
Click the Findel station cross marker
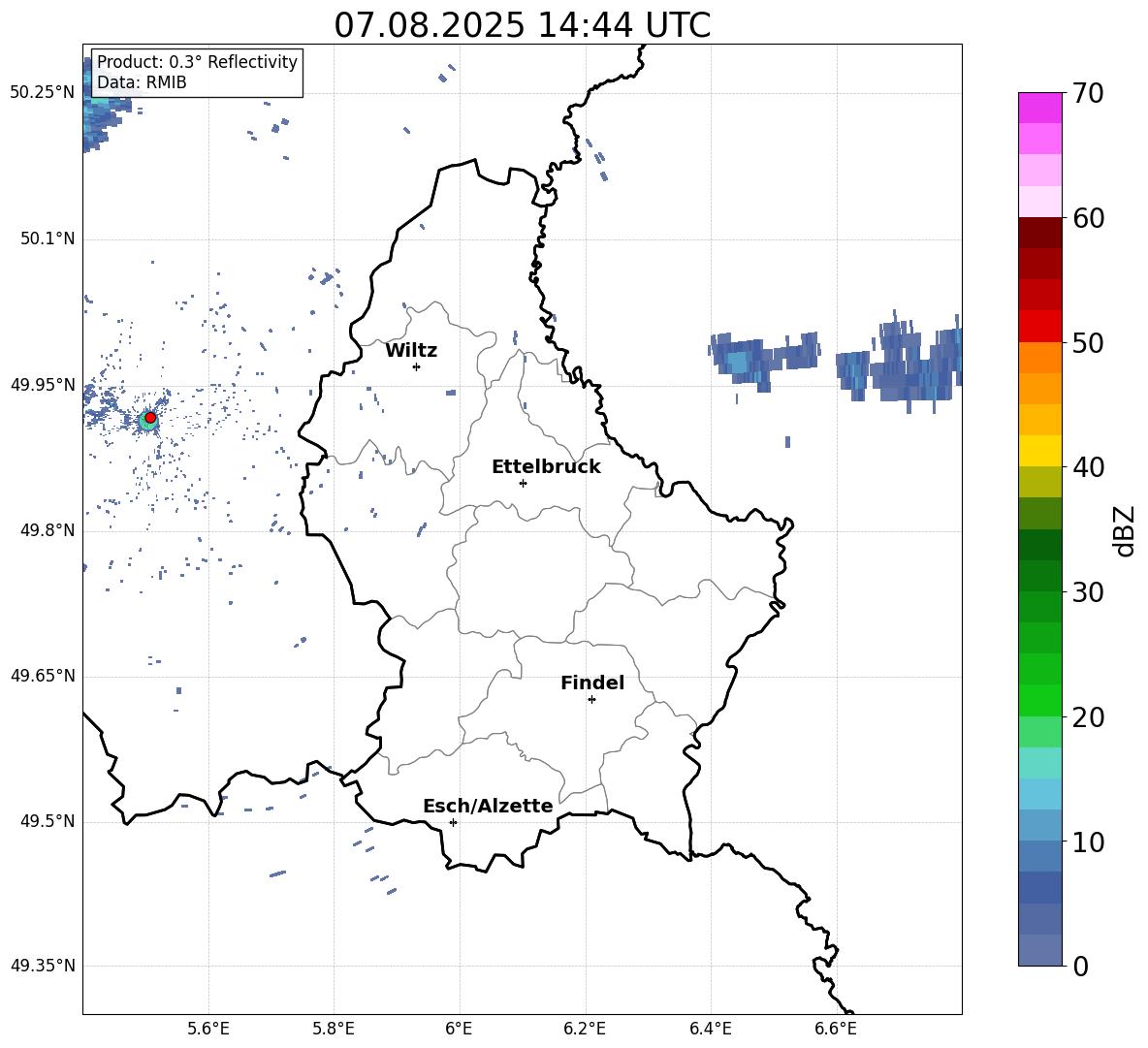tap(591, 700)
